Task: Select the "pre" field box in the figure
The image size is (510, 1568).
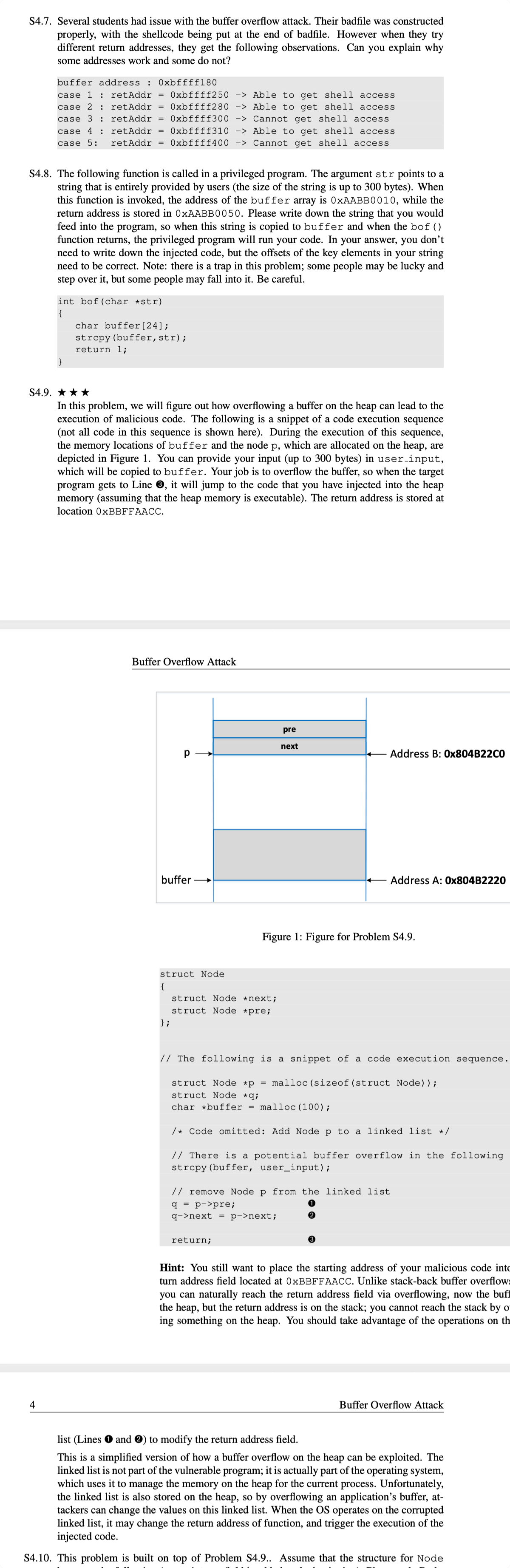Action: coord(289,729)
